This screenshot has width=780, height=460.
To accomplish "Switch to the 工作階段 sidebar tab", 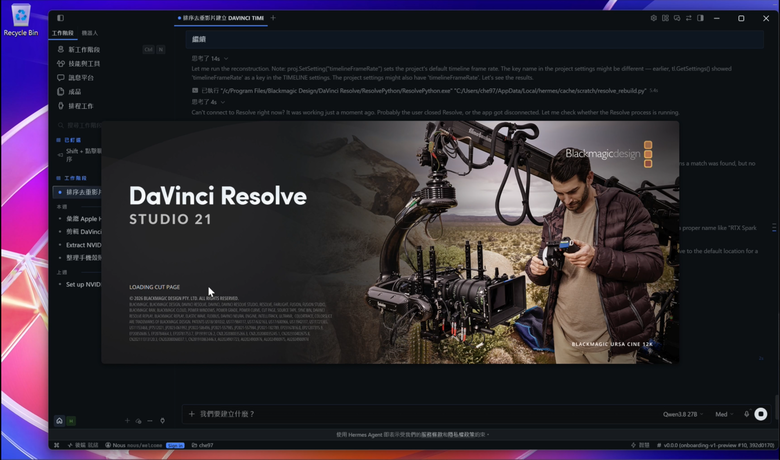I will tap(63, 33).
